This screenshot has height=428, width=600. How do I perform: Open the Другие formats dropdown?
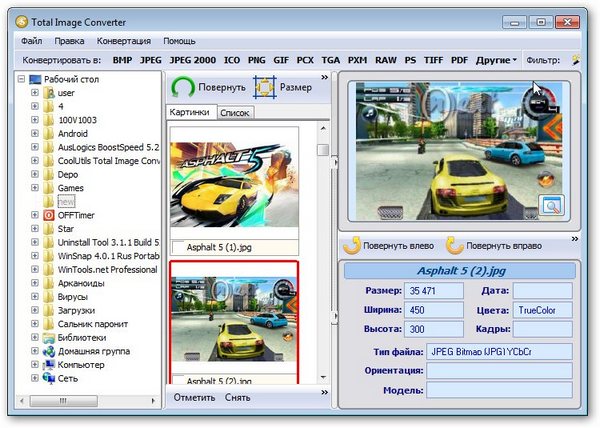click(497, 61)
